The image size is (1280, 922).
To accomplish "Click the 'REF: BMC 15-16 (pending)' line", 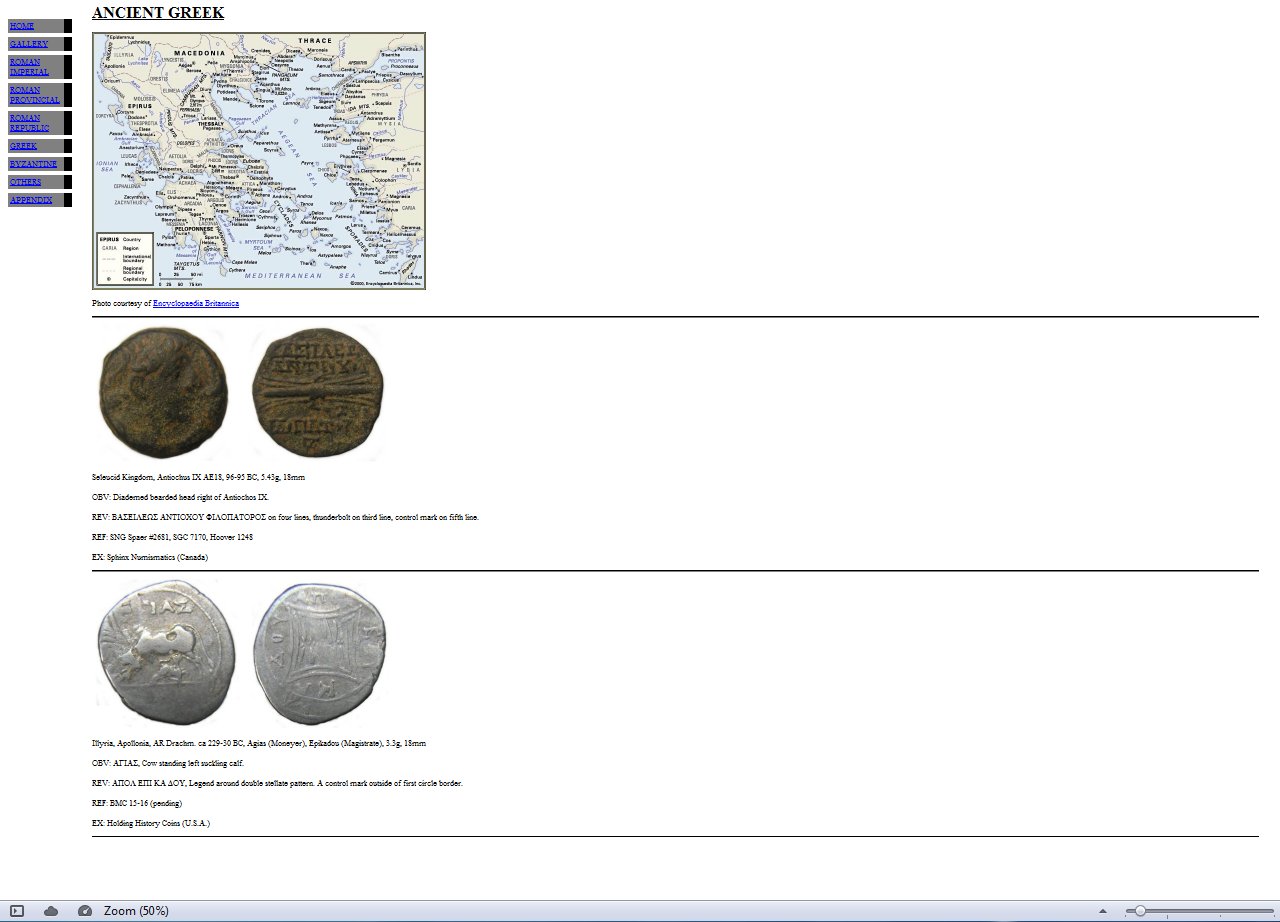I will [x=137, y=803].
